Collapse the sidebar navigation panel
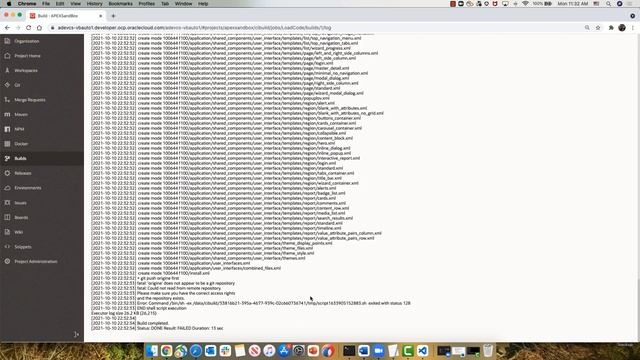 click(76, 334)
